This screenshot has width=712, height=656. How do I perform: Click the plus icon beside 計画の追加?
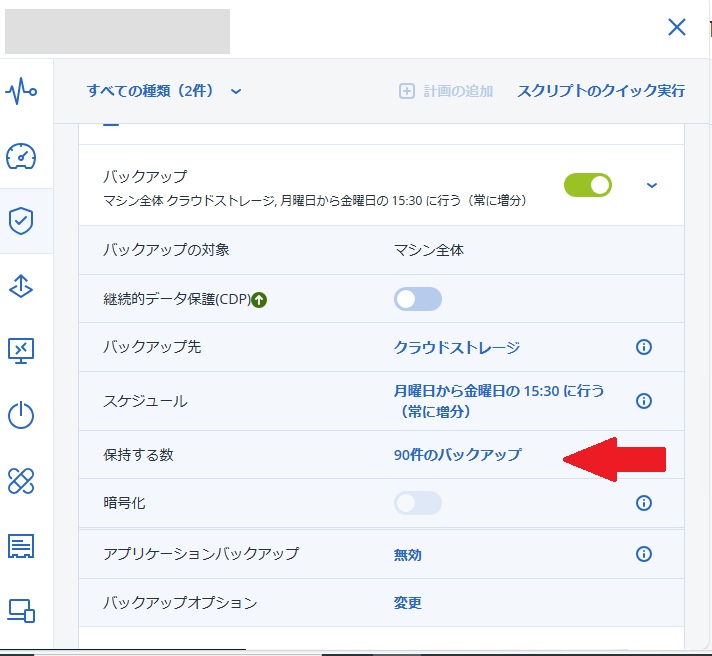(406, 91)
